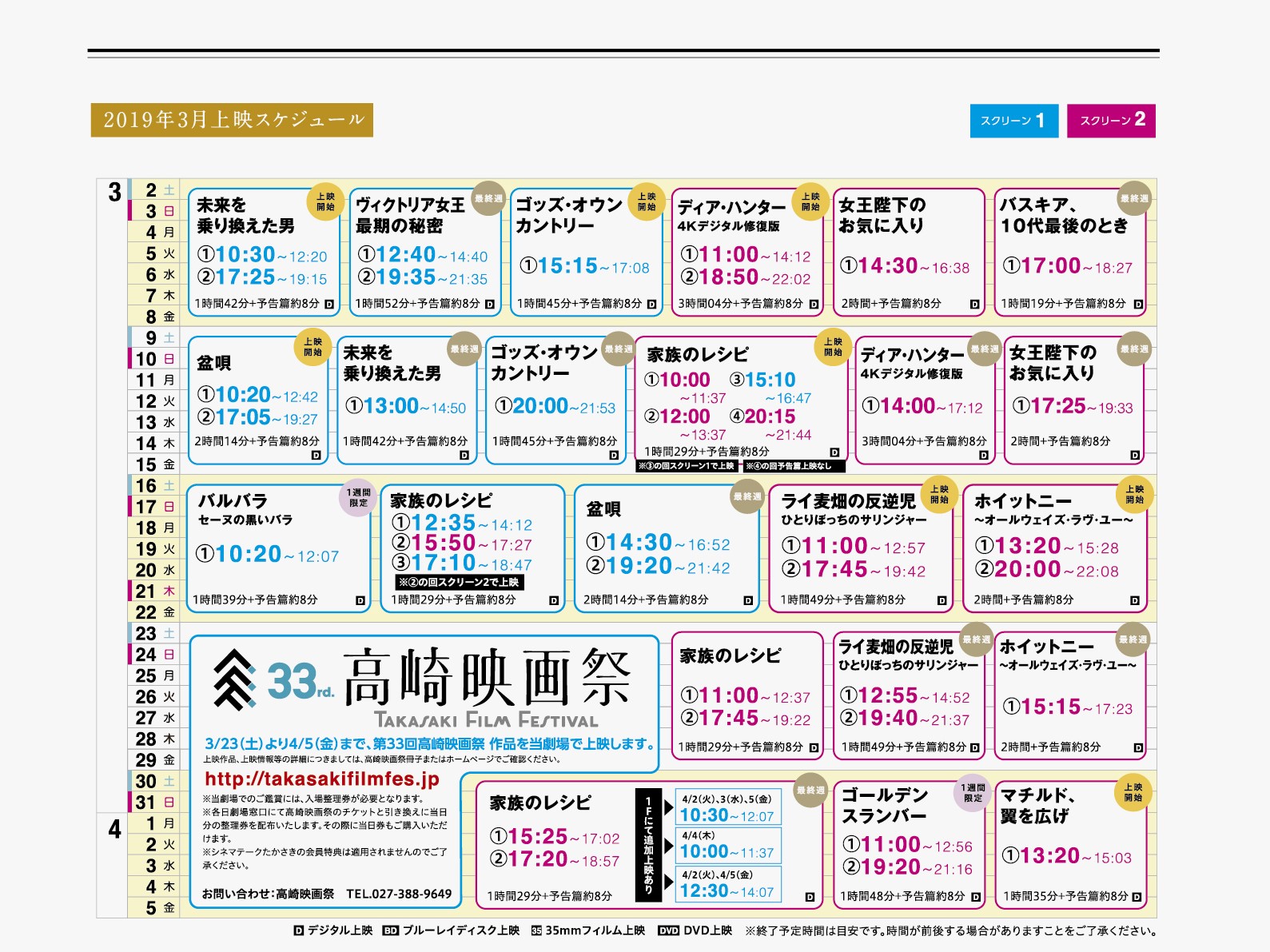Click 最終週 badge on 15:25 家族のレシピ card
The height and width of the screenshot is (952, 1270).
pyautogui.click(x=810, y=790)
